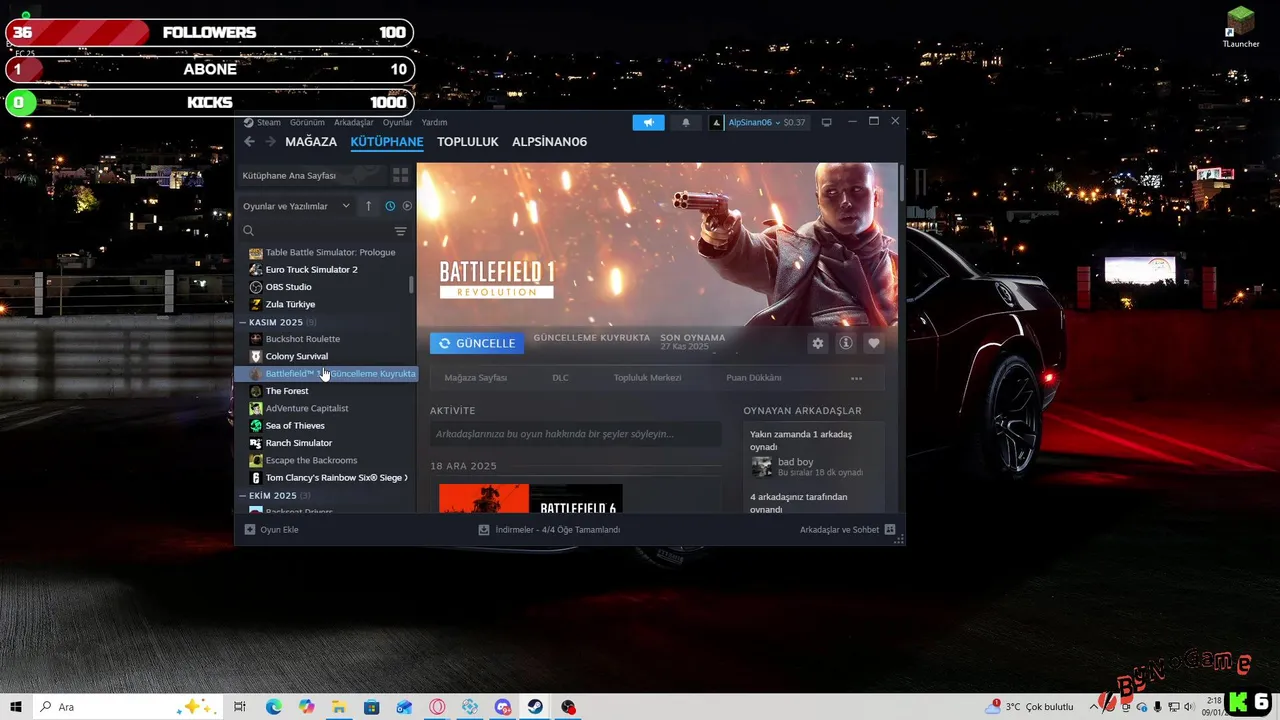Click the library list scrollbar
Image resolution: width=1280 pixels, height=720 pixels.
click(411, 285)
